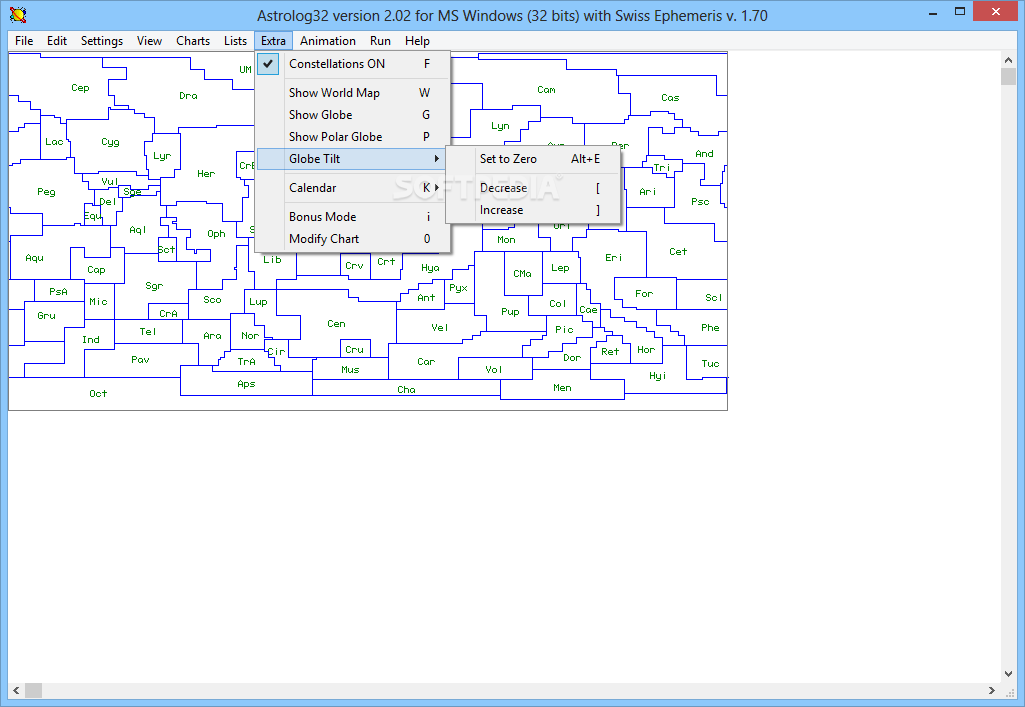Click the 'Her' constellation label
The height and width of the screenshot is (707, 1025).
(206, 174)
